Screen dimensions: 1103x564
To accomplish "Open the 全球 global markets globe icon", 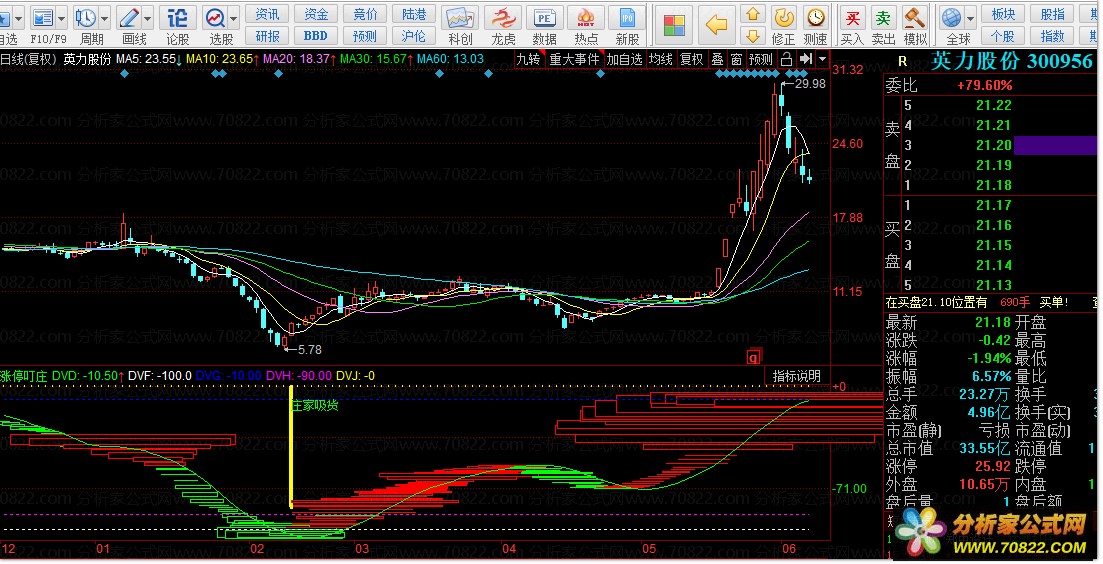I will pos(952,18).
